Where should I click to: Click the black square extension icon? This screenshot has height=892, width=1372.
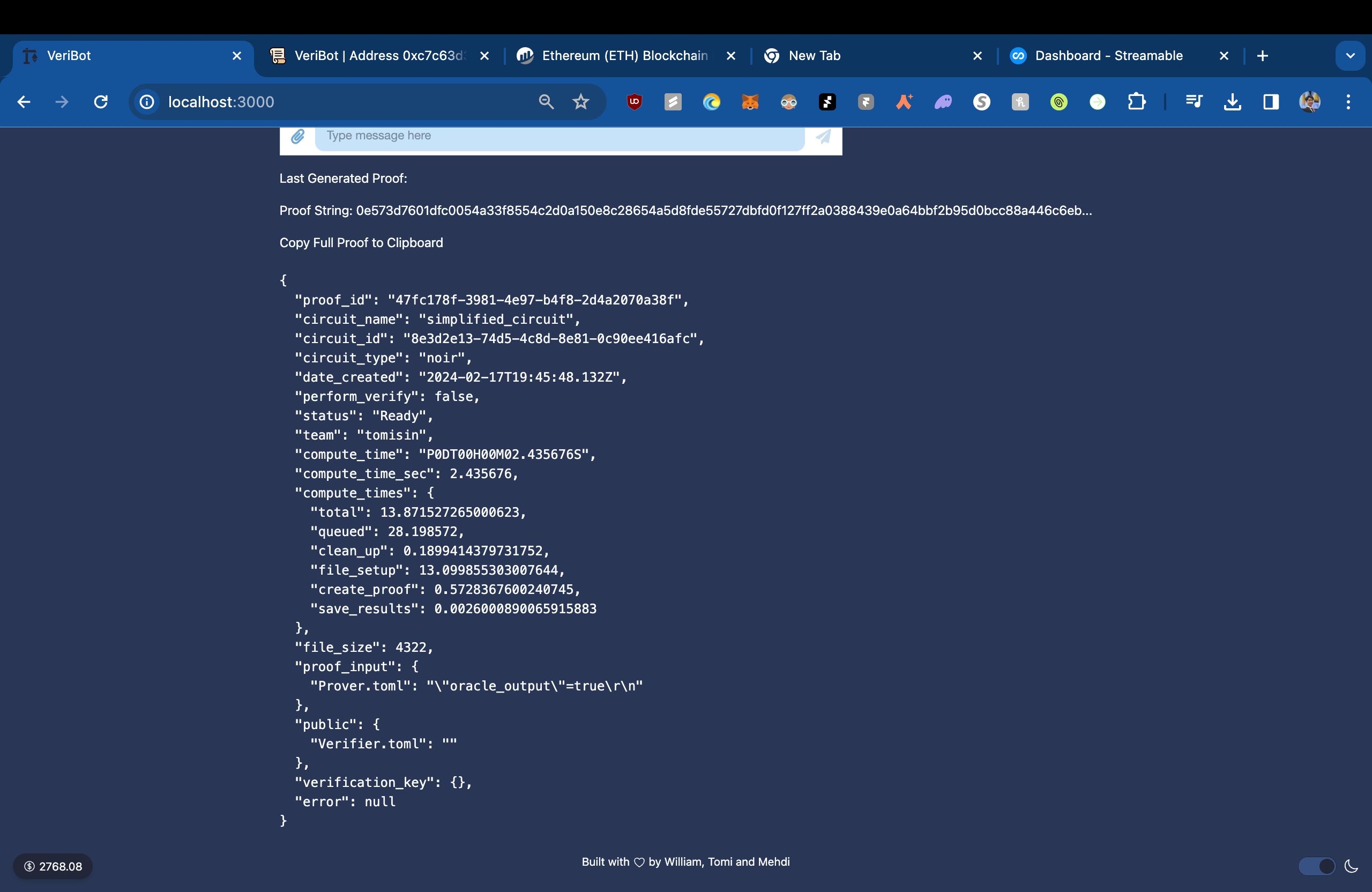pos(827,102)
